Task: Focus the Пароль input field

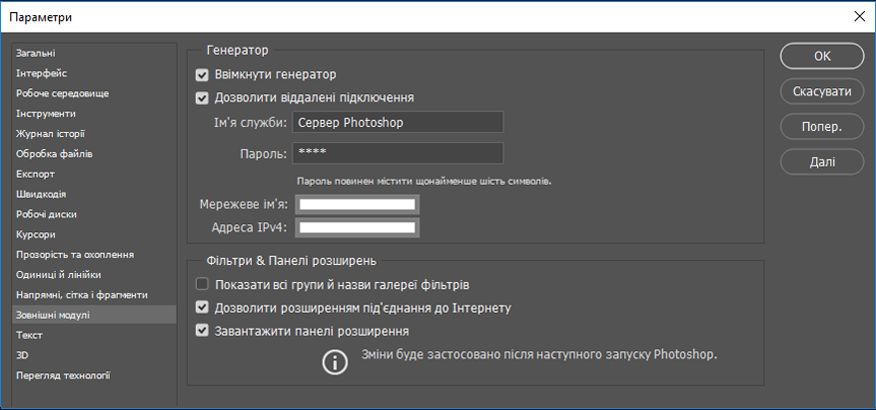Action: point(397,153)
